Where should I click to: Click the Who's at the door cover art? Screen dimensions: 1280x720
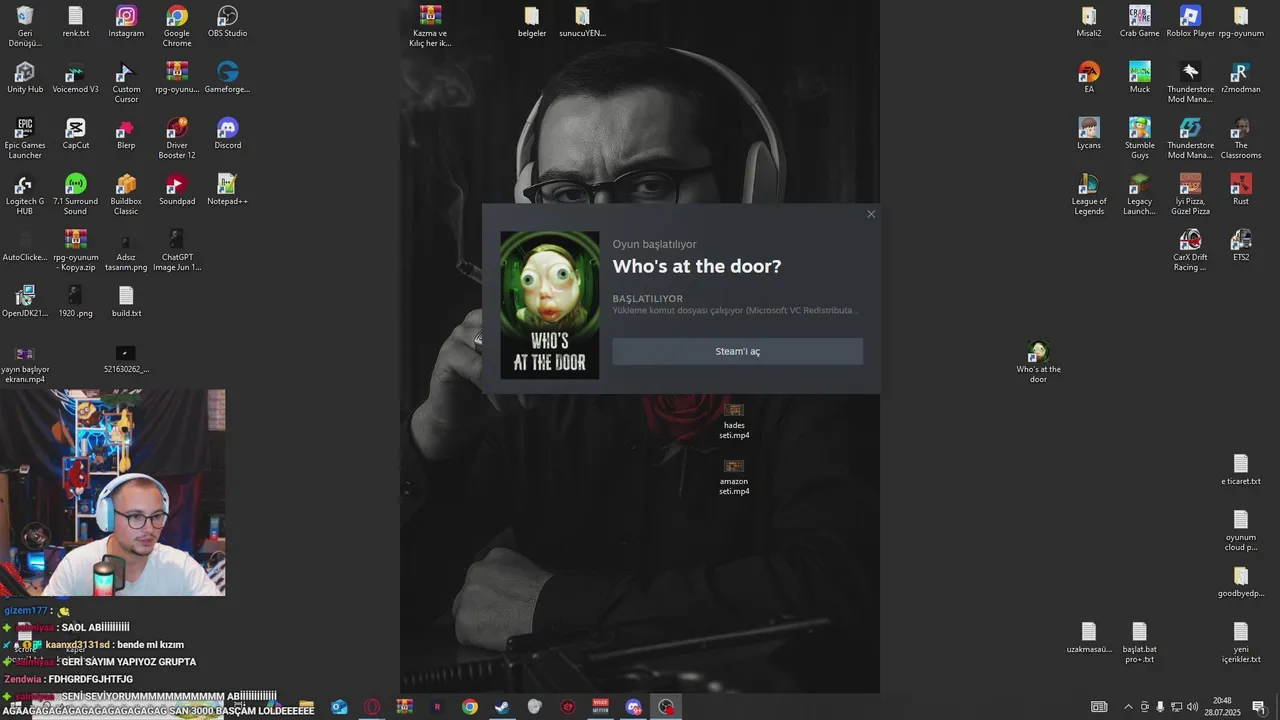(550, 305)
